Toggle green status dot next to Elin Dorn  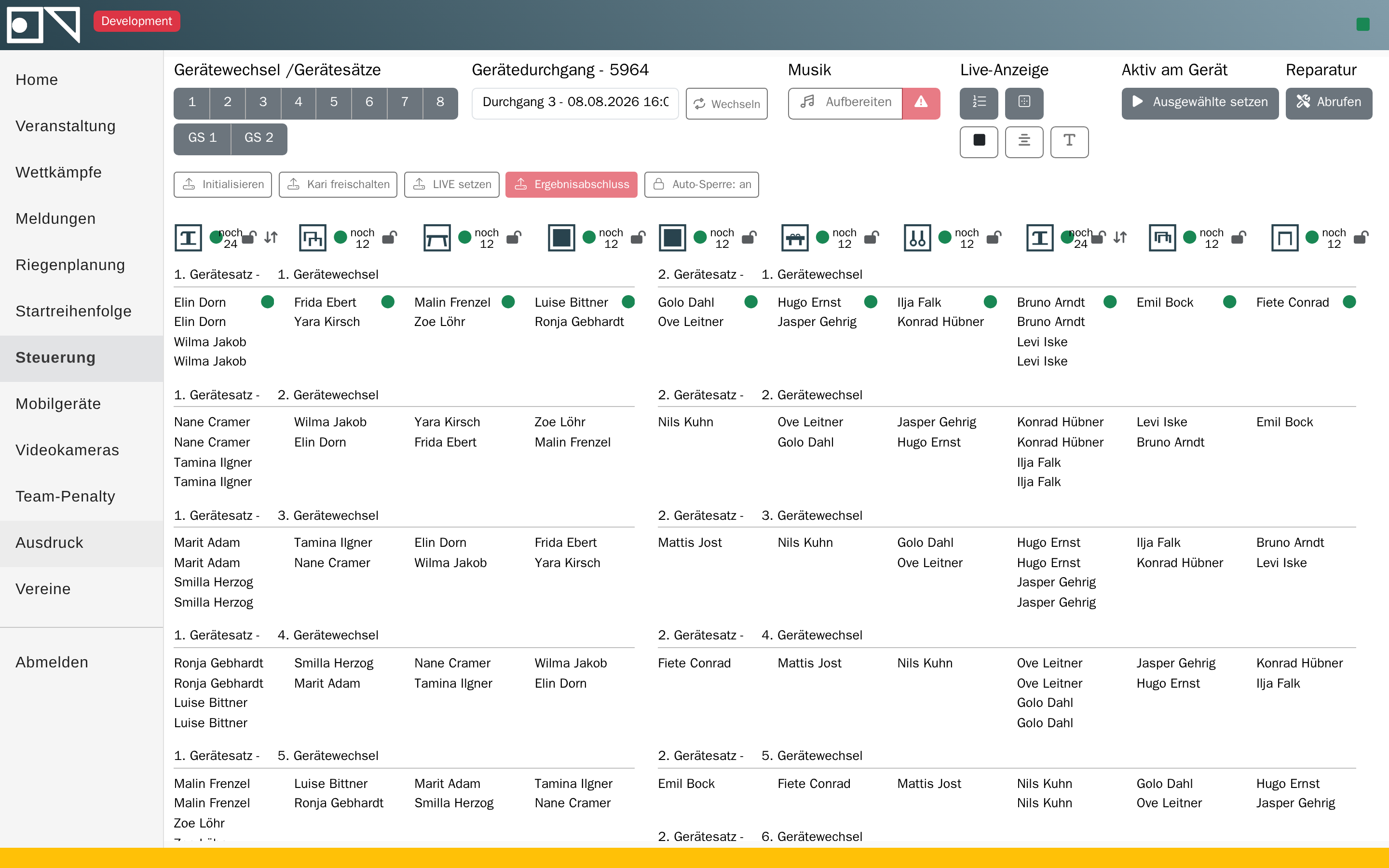268,302
